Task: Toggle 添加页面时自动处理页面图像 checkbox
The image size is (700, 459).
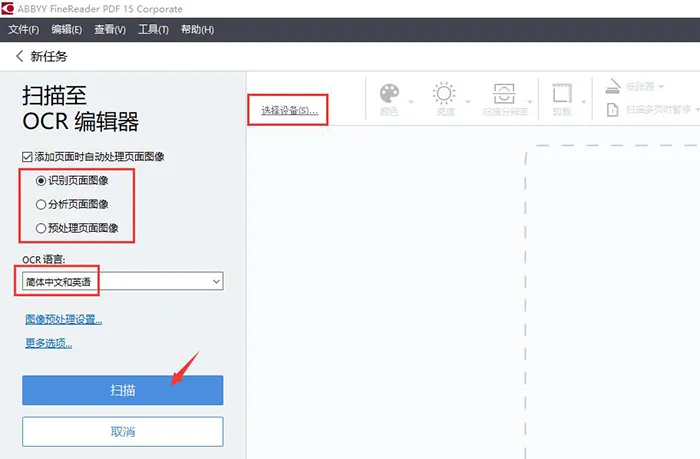Action: [x=27, y=157]
